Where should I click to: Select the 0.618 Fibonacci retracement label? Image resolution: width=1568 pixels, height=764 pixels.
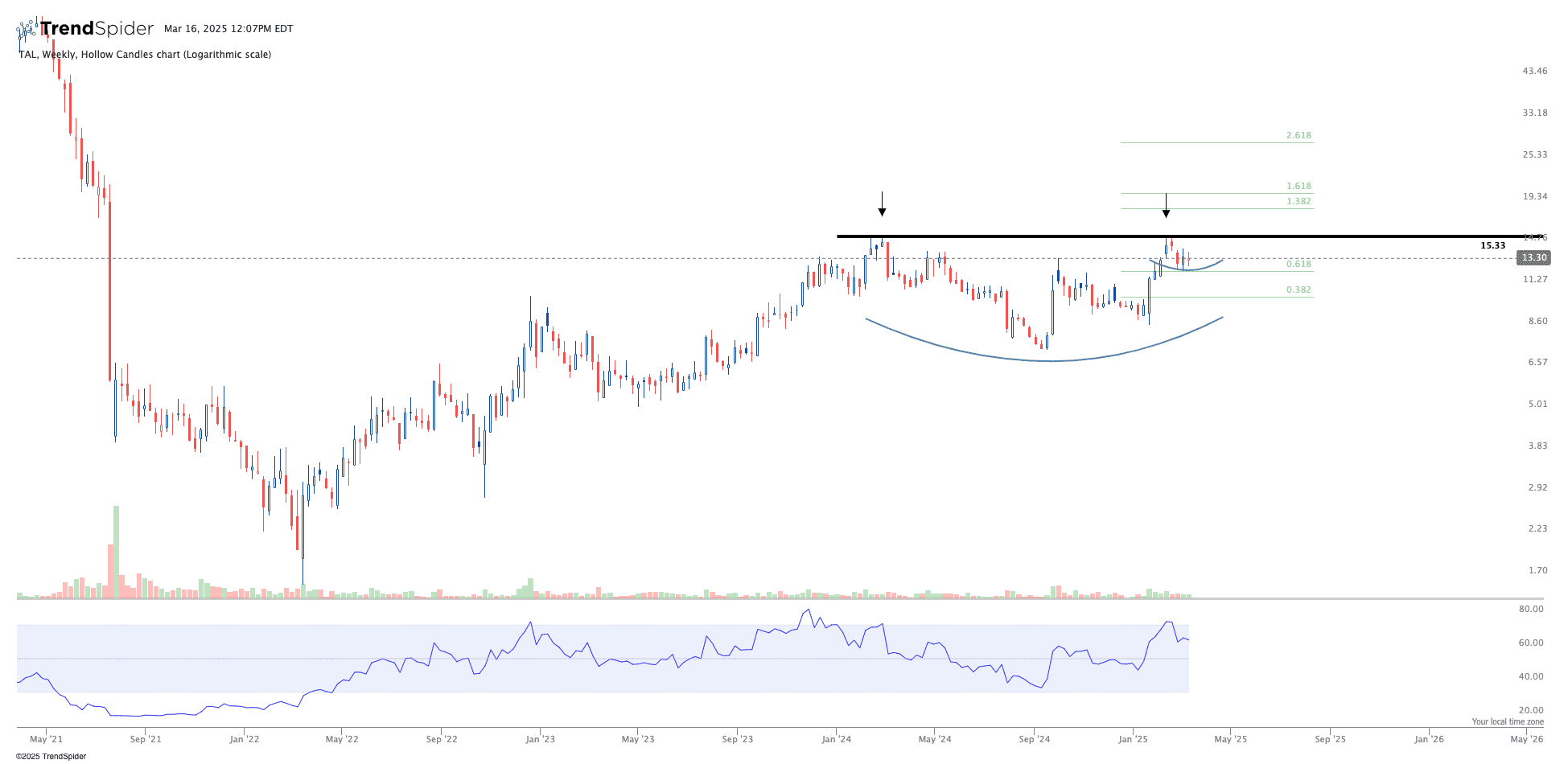point(1298,264)
